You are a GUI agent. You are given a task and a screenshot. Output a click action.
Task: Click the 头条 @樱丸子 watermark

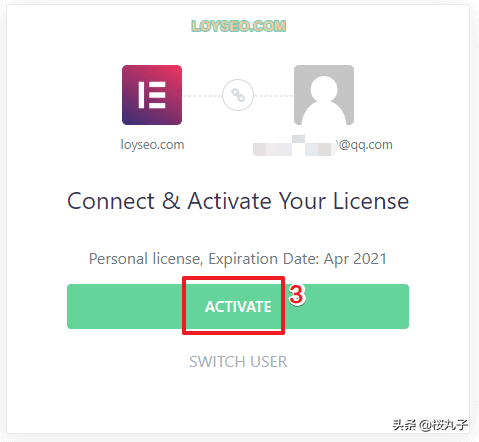[x=430, y=425]
